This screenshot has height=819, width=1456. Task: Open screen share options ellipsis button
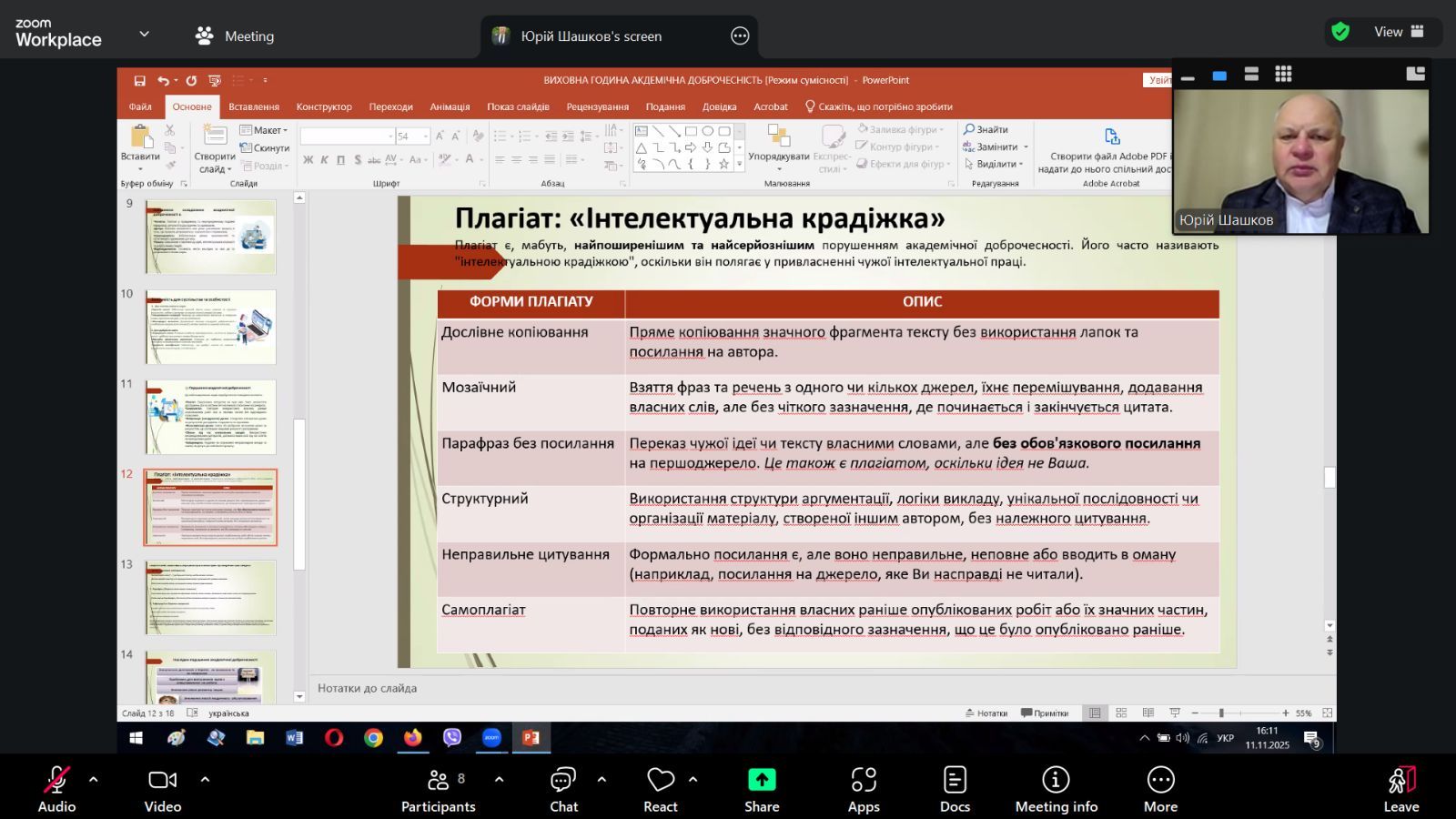tap(740, 36)
